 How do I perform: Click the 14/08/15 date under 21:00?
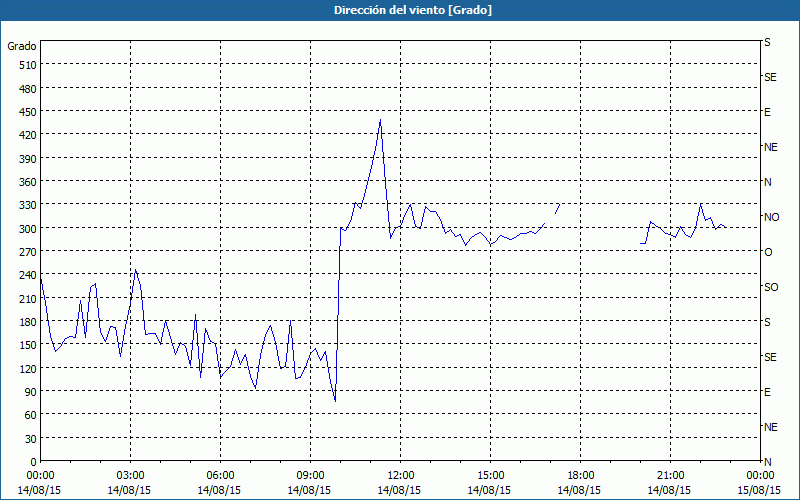coord(669,490)
